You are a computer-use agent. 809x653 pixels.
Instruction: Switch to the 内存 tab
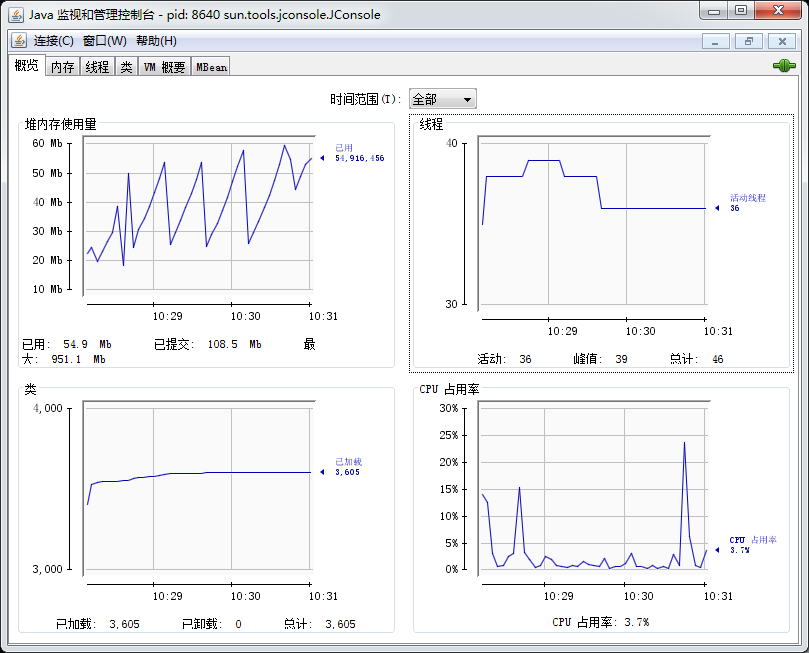62,67
